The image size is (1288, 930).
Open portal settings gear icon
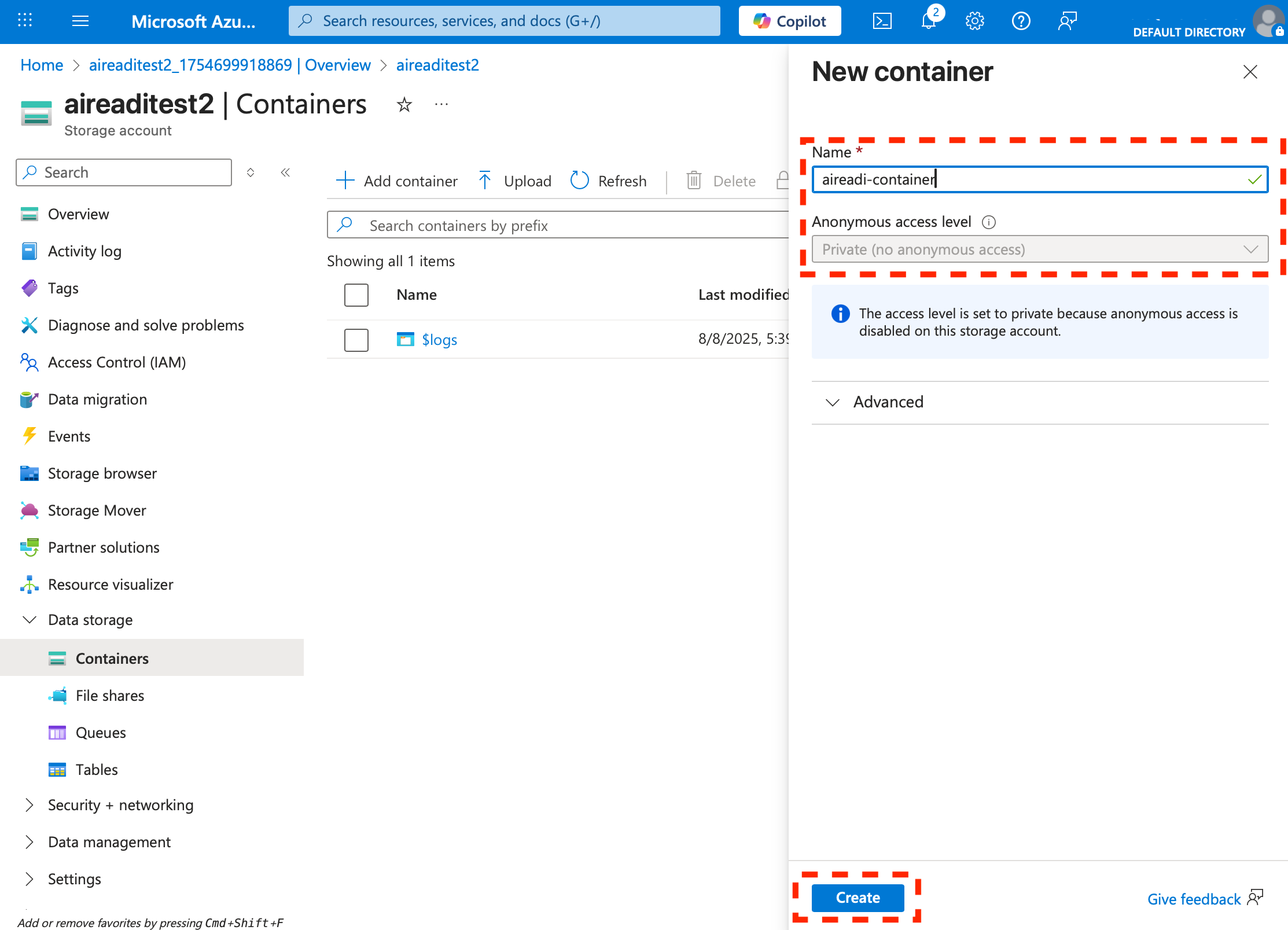[x=974, y=21]
